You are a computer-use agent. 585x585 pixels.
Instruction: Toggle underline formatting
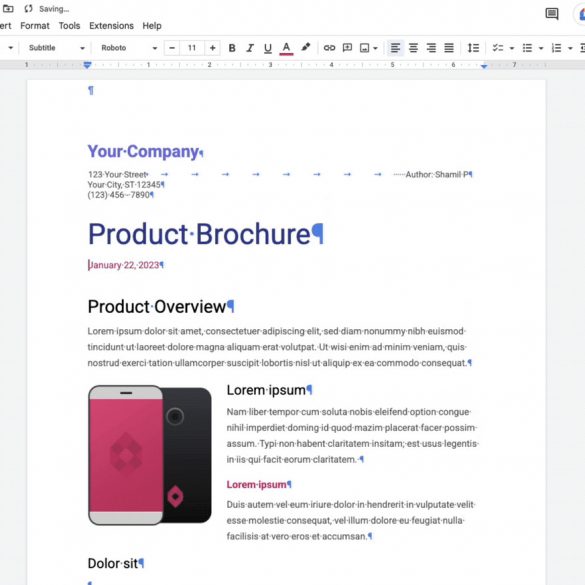(268, 48)
